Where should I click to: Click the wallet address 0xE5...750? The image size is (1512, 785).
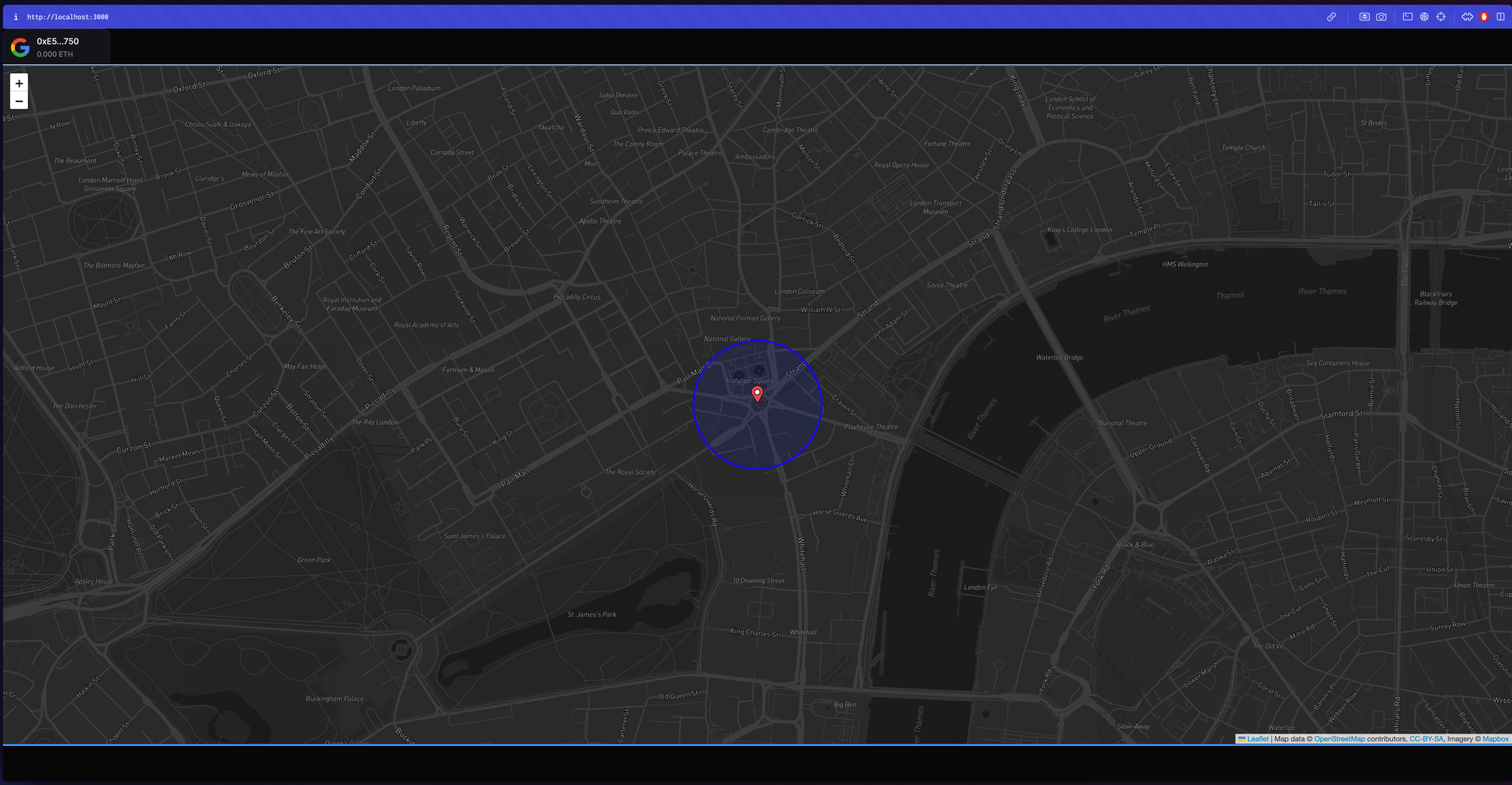(57, 42)
